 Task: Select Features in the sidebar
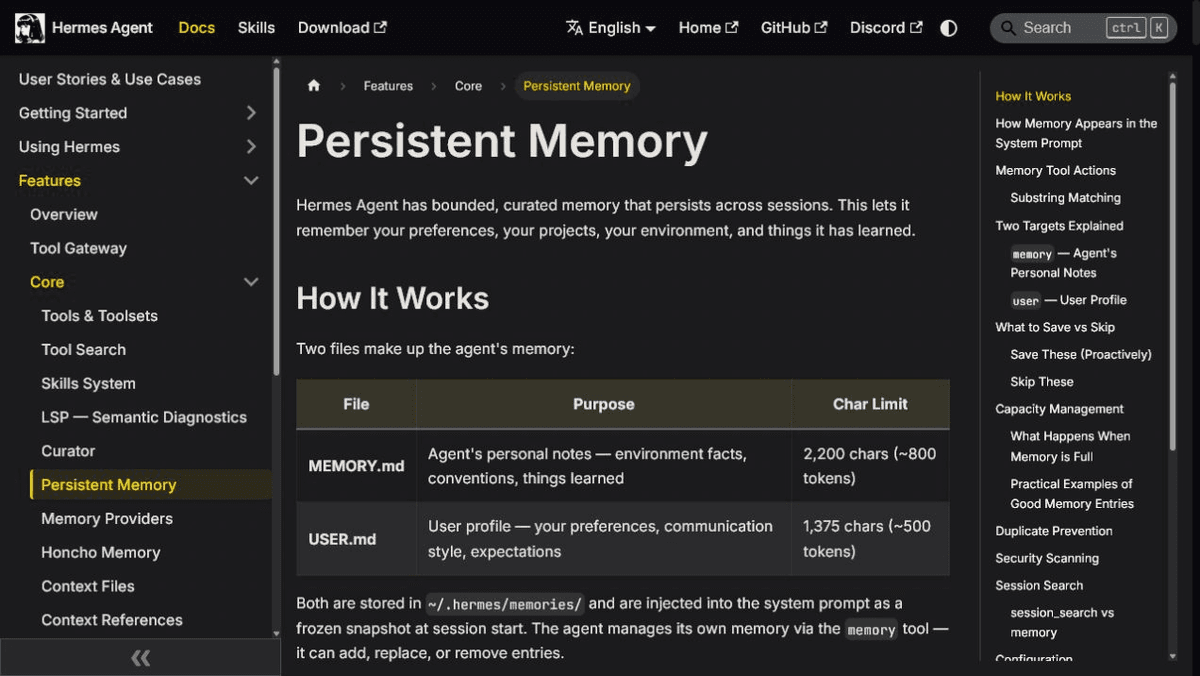(x=50, y=181)
